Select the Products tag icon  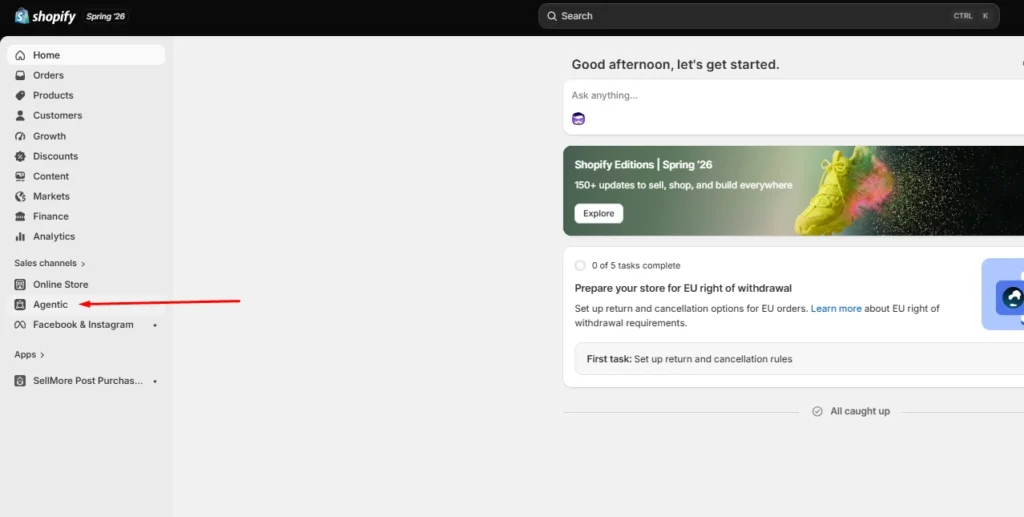[x=20, y=95]
